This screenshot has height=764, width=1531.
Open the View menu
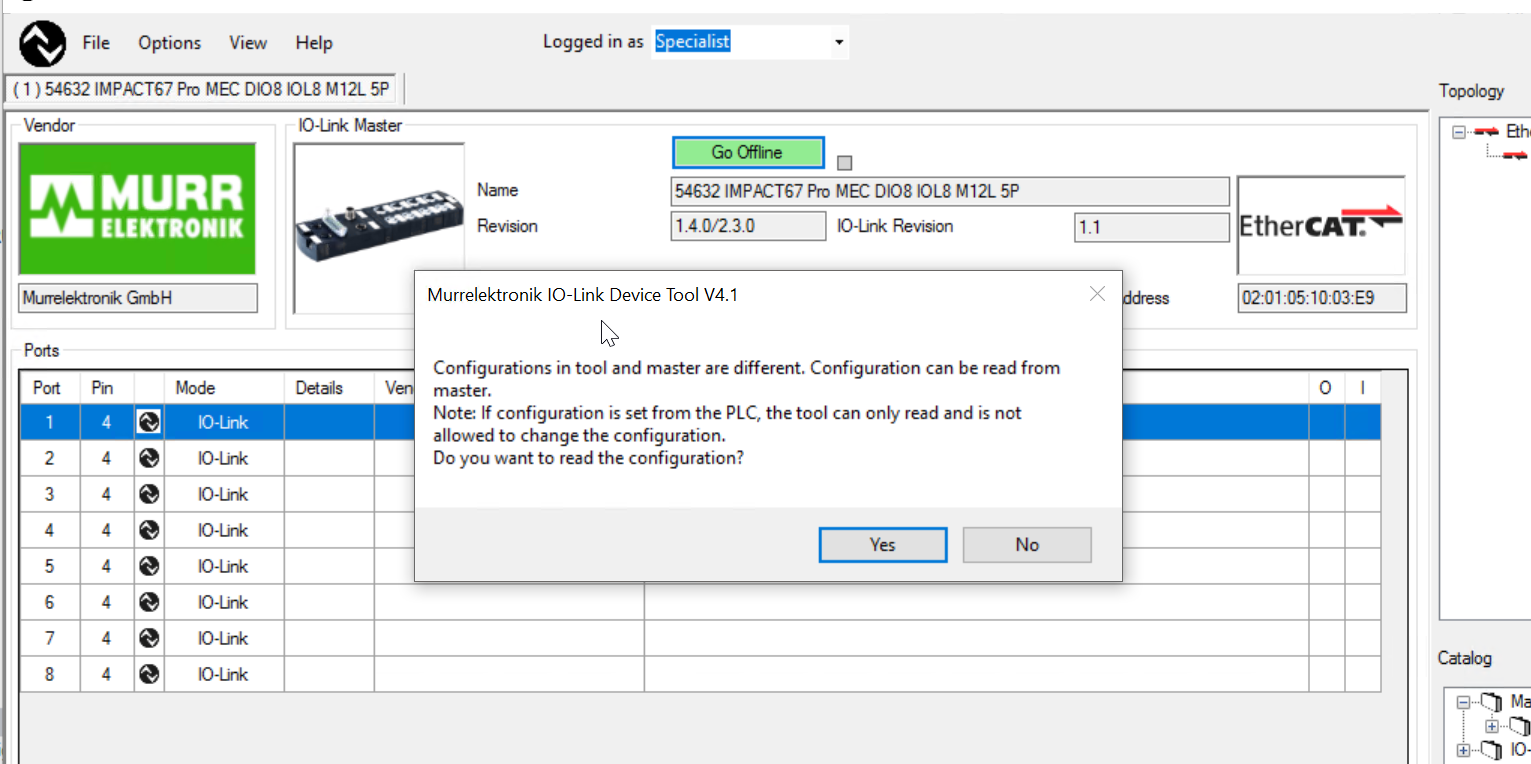248,43
